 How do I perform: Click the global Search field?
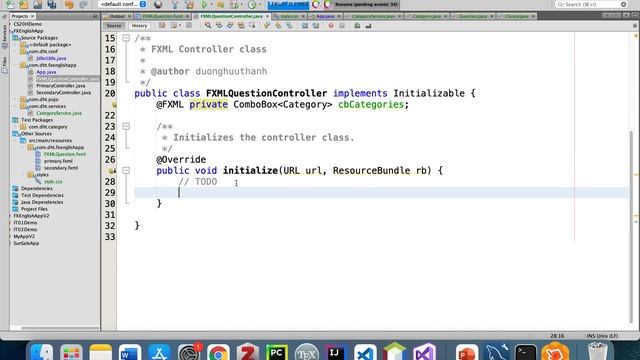pos(591,4)
